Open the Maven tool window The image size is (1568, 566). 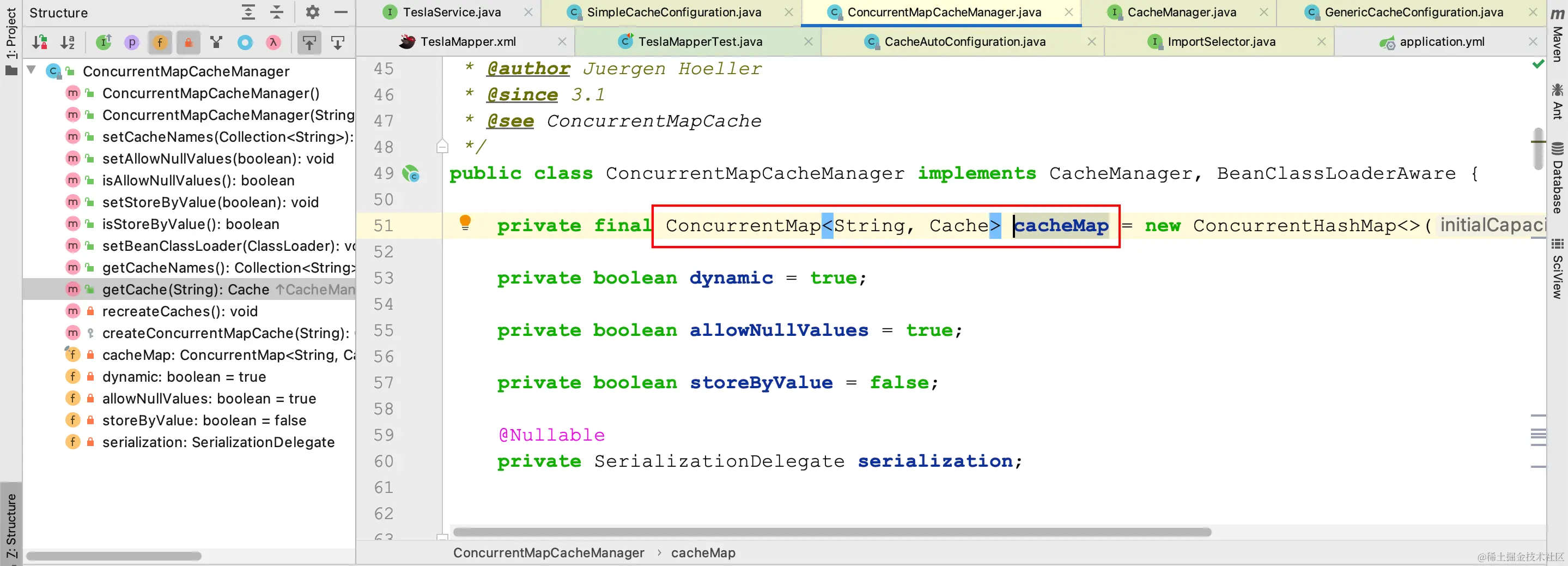coord(1557,34)
